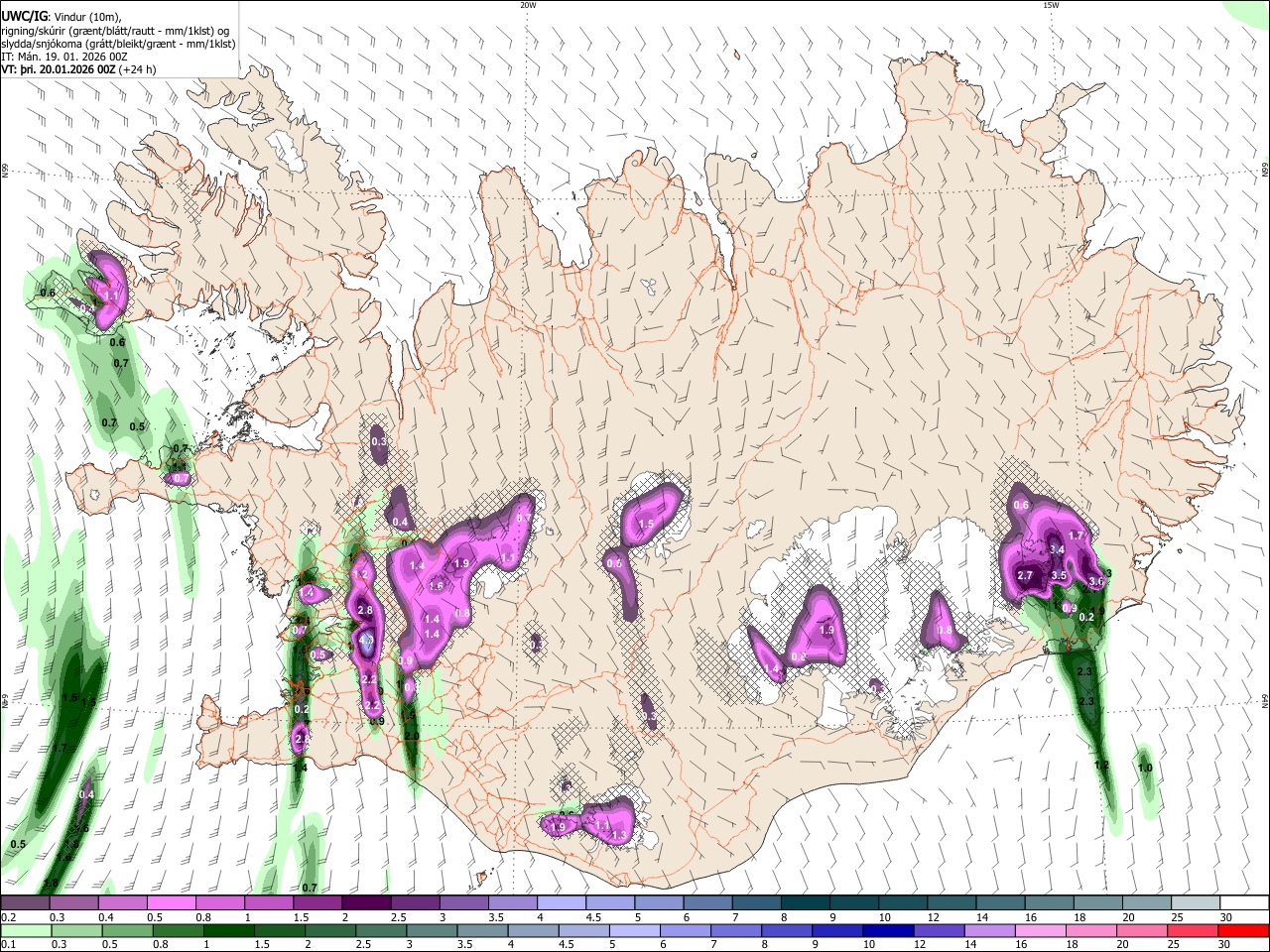Click the '15W' longitude label
Image resolution: width=1270 pixels, height=952 pixels.
(1051, 5)
